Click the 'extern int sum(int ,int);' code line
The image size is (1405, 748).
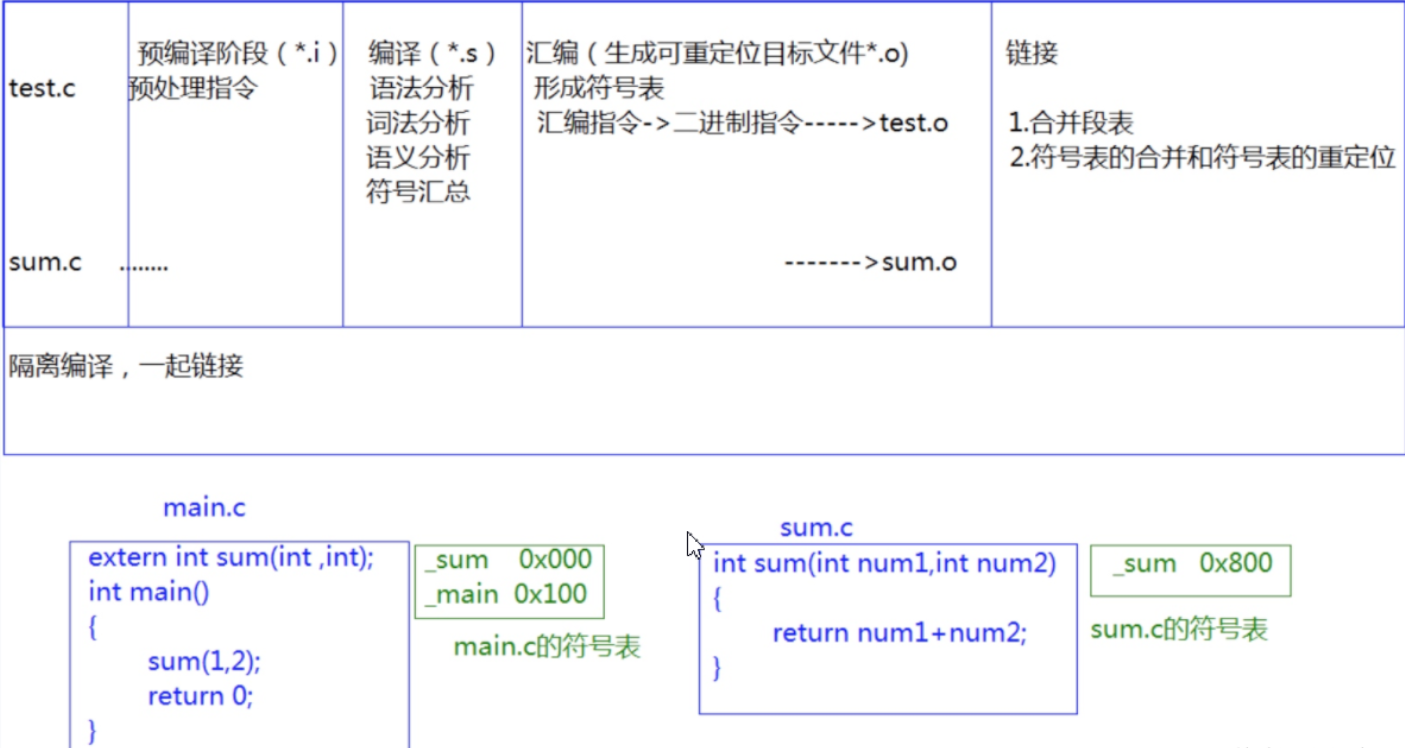231,557
